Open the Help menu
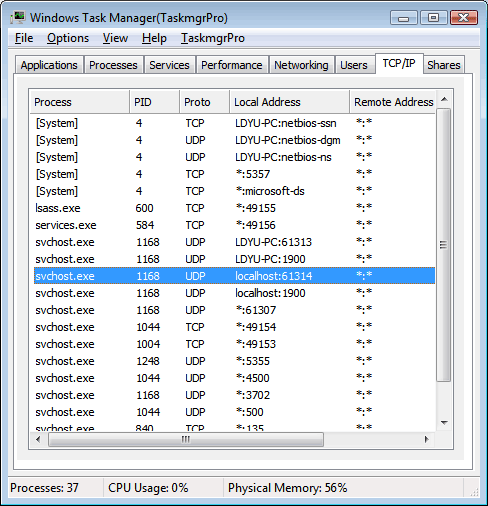The height and width of the screenshot is (506, 488). pos(154,38)
